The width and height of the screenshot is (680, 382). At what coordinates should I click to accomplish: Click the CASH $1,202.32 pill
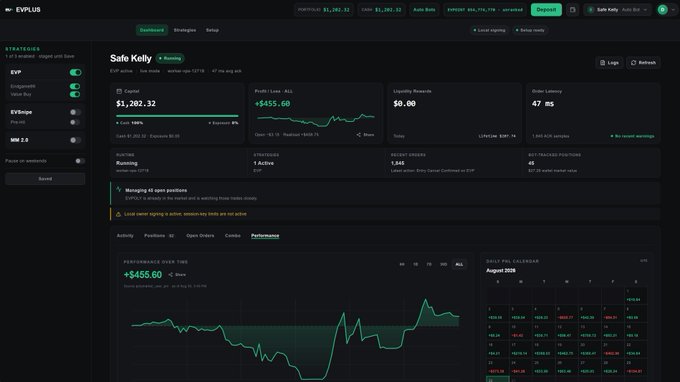click(x=381, y=10)
